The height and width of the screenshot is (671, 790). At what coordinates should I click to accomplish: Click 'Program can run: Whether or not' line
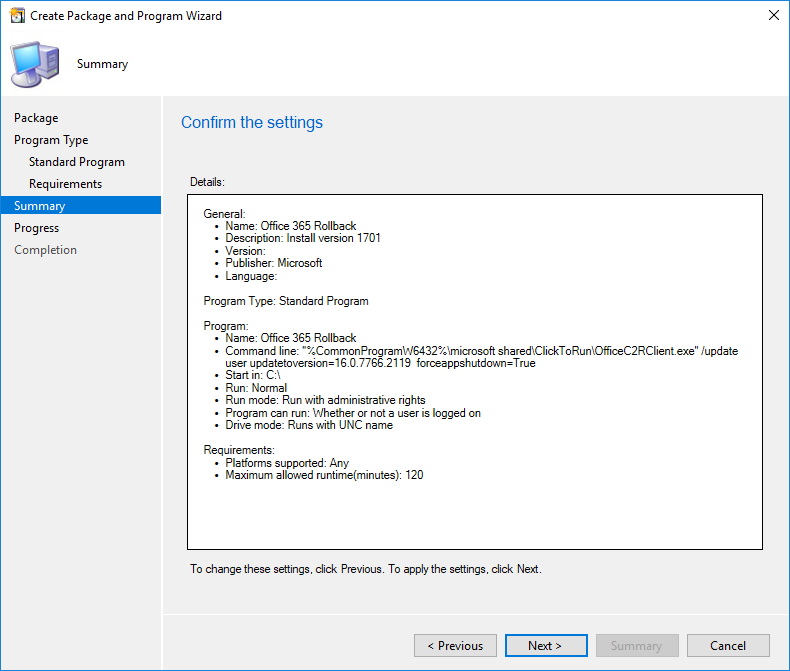tap(353, 413)
